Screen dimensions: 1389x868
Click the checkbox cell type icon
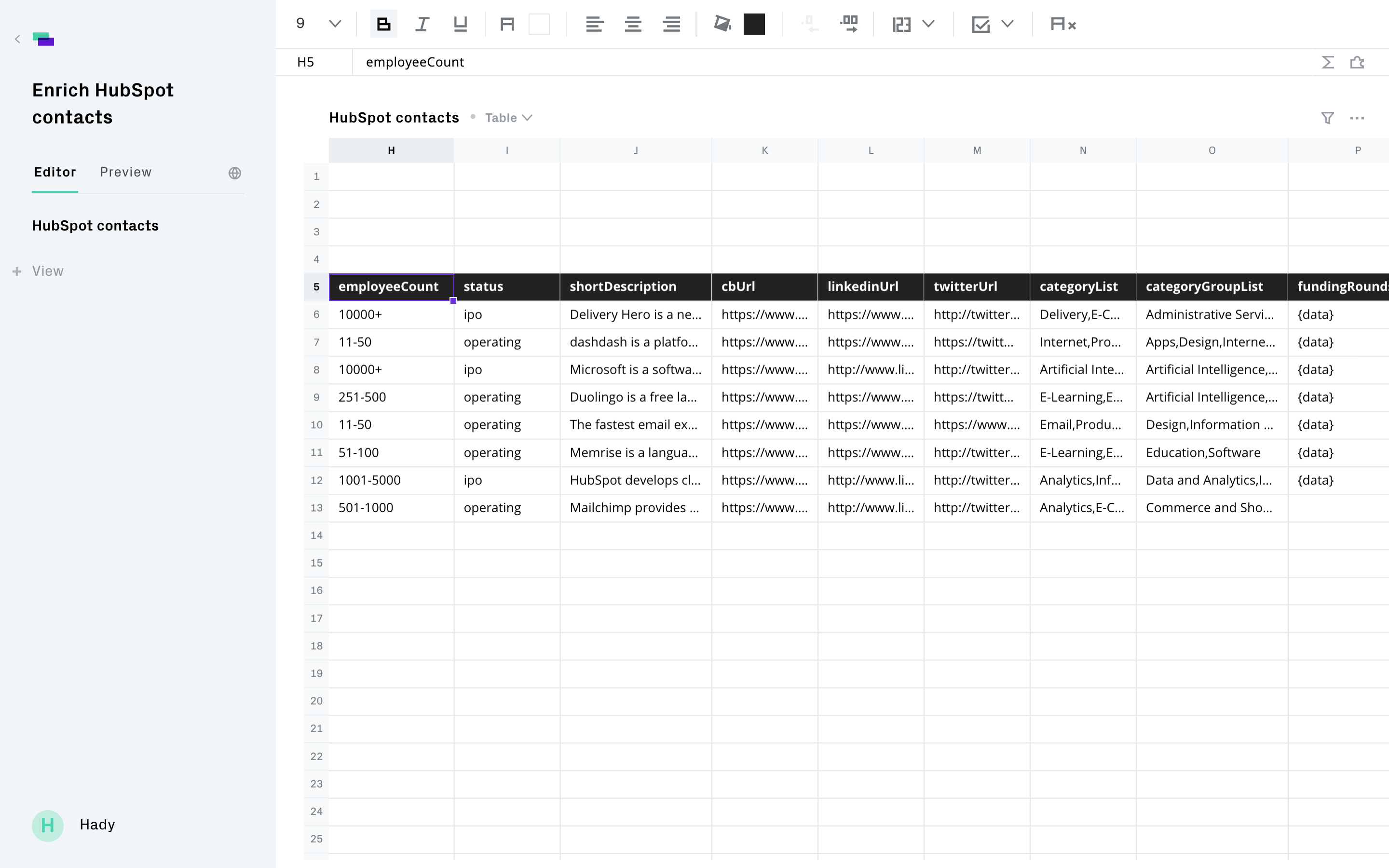click(981, 24)
